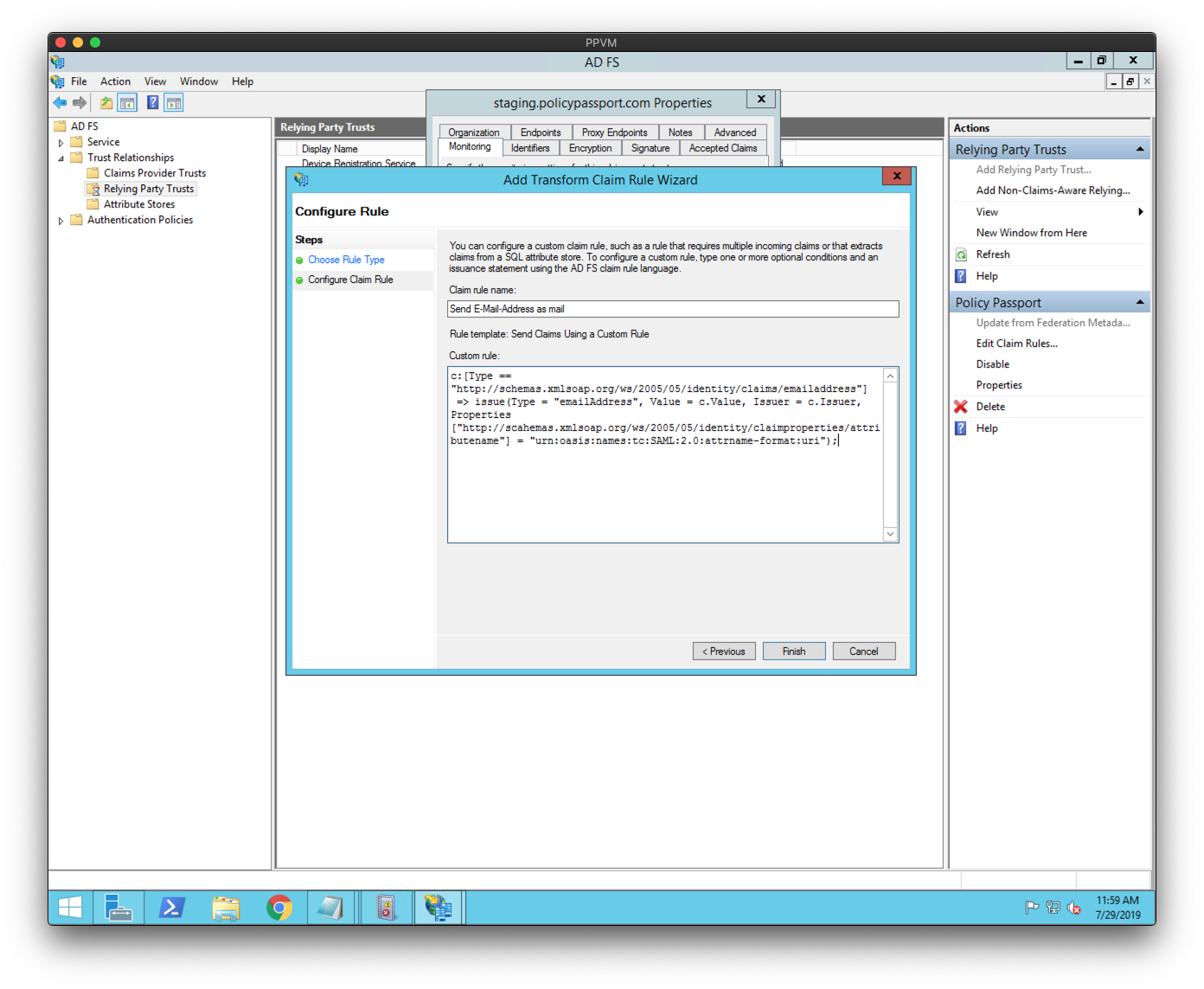Click the red certificate taskbar icon

386,908
